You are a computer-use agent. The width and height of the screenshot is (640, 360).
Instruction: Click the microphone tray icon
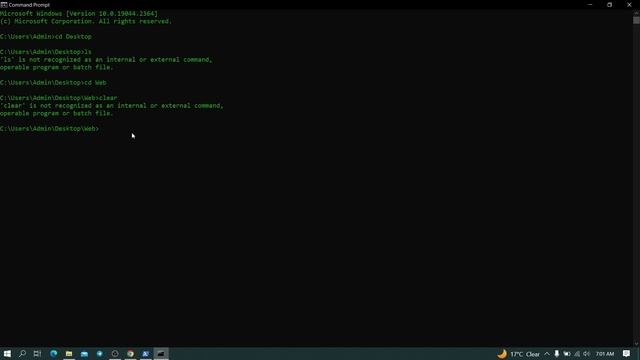(x=556, y=354)
